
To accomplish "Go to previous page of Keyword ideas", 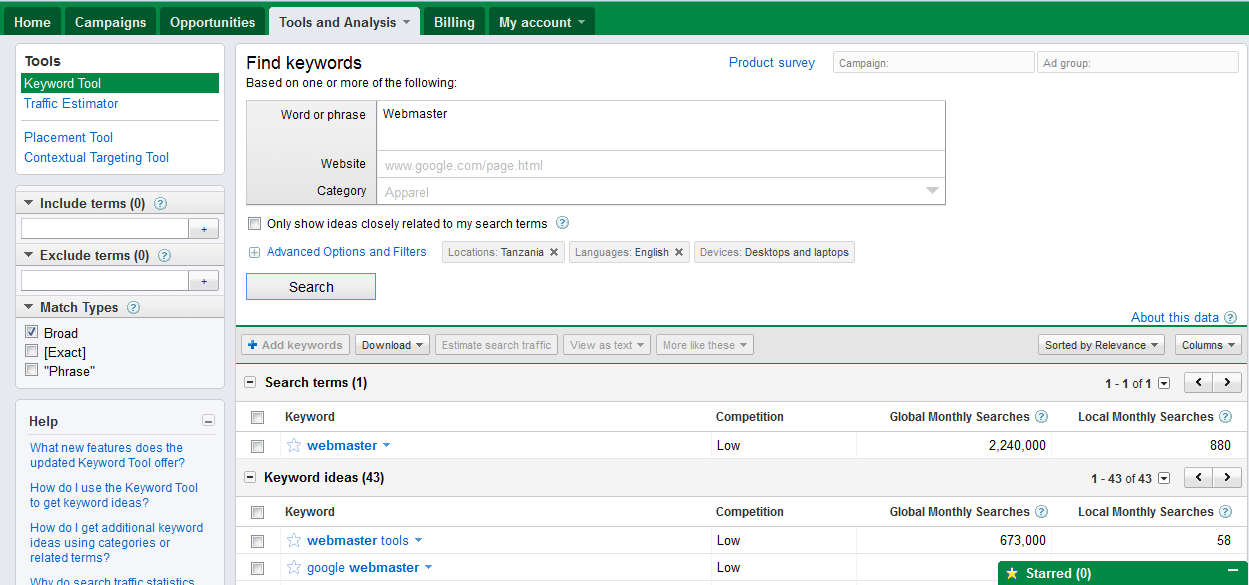I will coord(1199,478).
